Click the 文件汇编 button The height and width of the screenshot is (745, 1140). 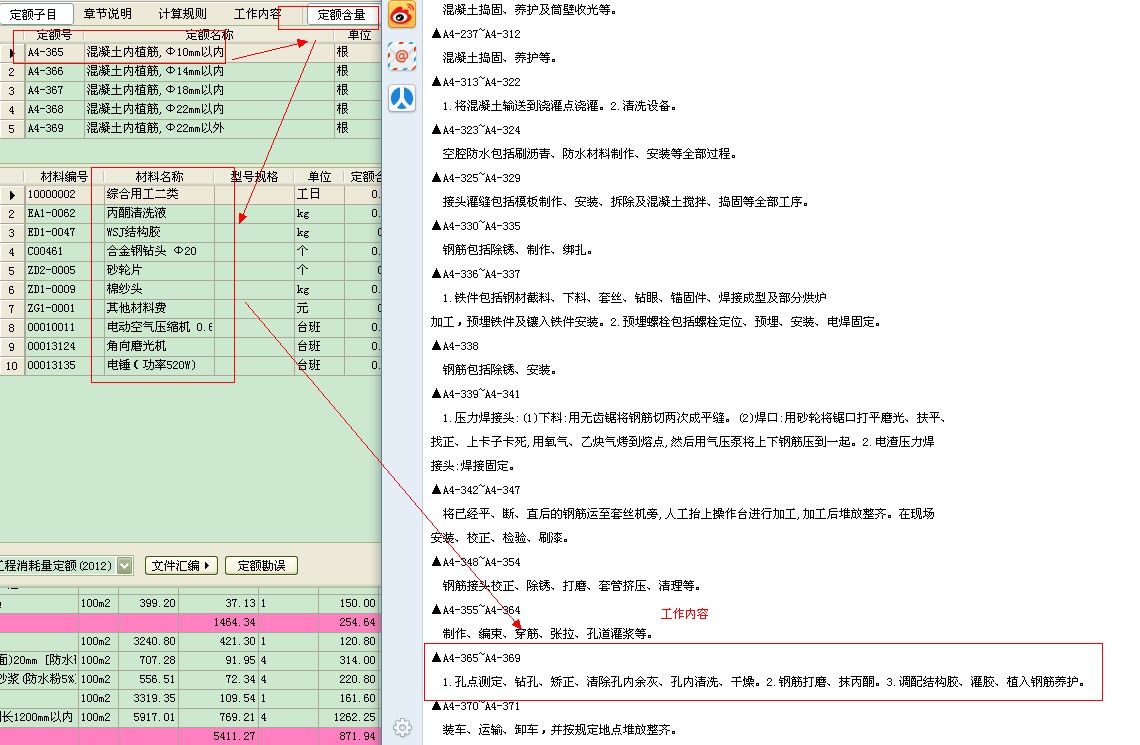coord(181,565)
